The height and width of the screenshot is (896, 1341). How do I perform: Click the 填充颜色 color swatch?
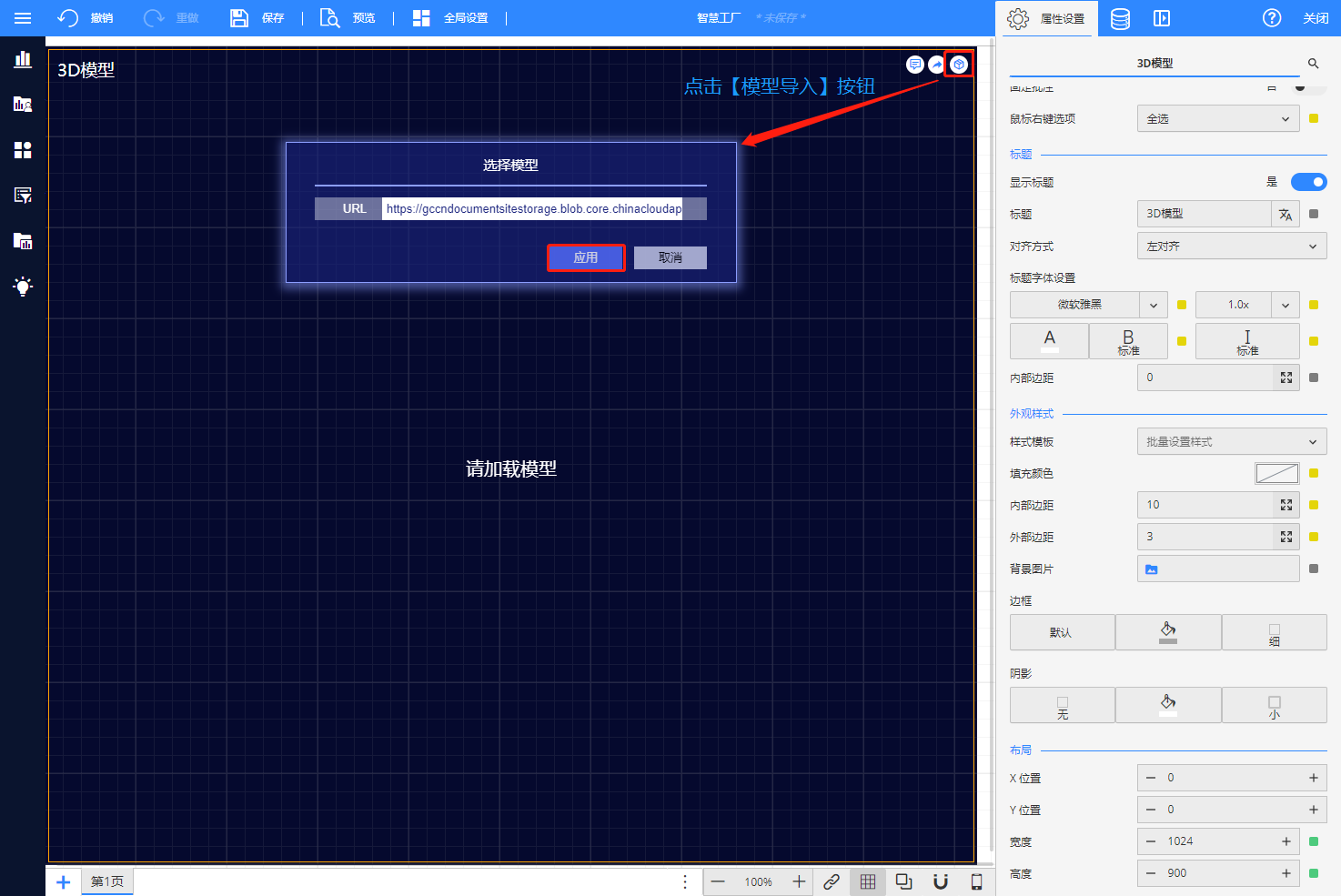click(x=1276, y=473)
